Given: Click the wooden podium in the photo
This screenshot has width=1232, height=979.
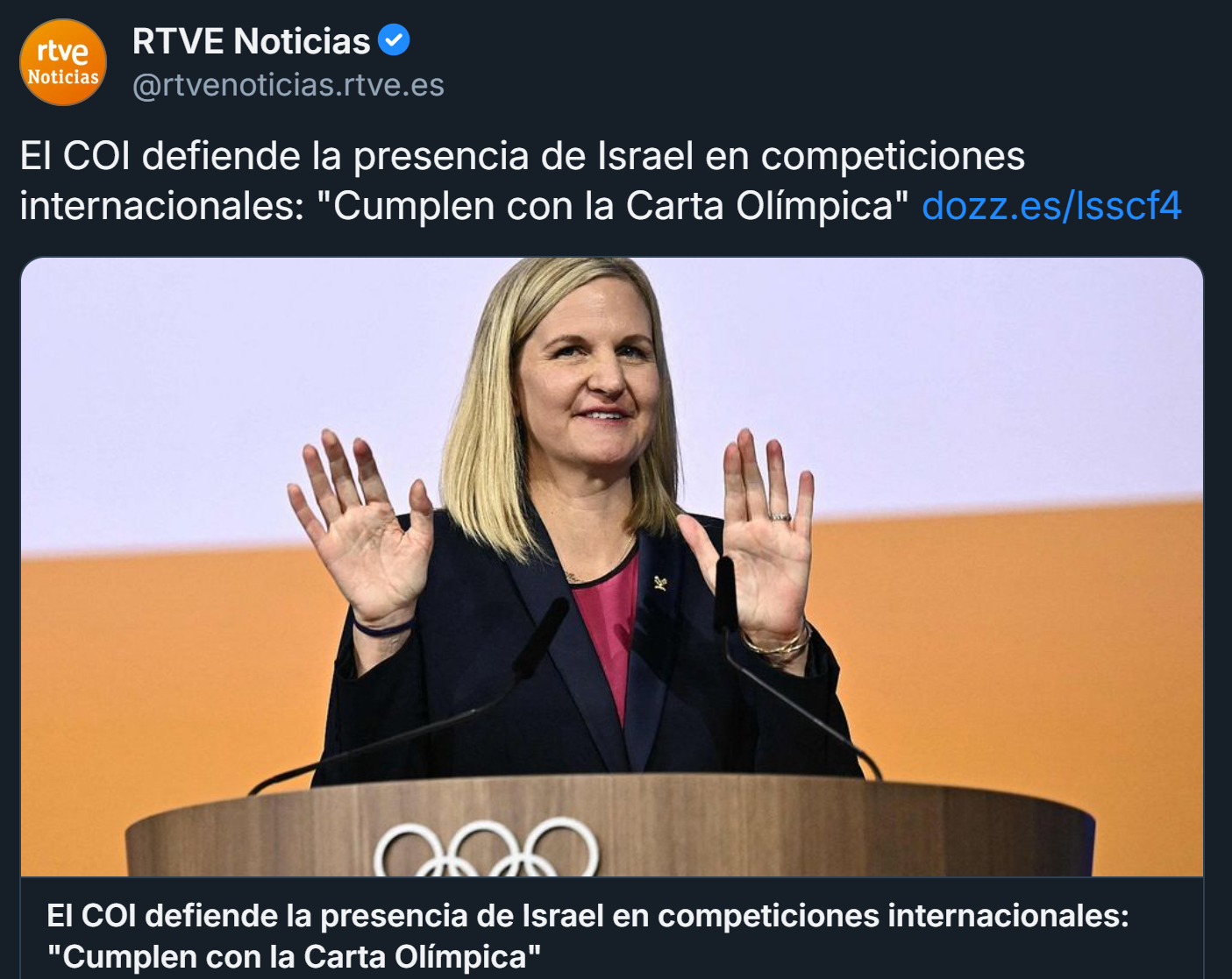Looking at the screenshot, I should pyautogui.click(x=609, y=826).
